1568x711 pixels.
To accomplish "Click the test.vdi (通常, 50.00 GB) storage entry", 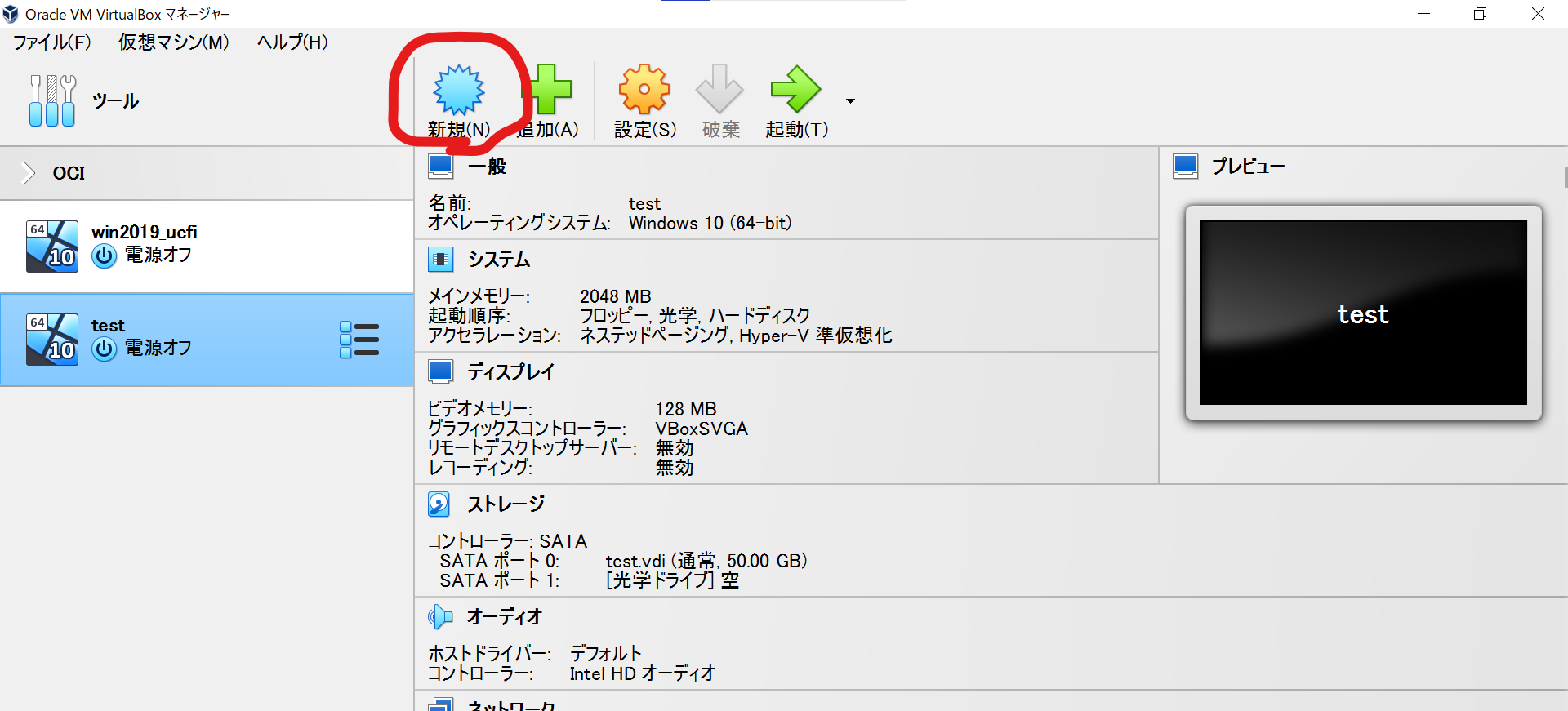I will coord(706,561).
